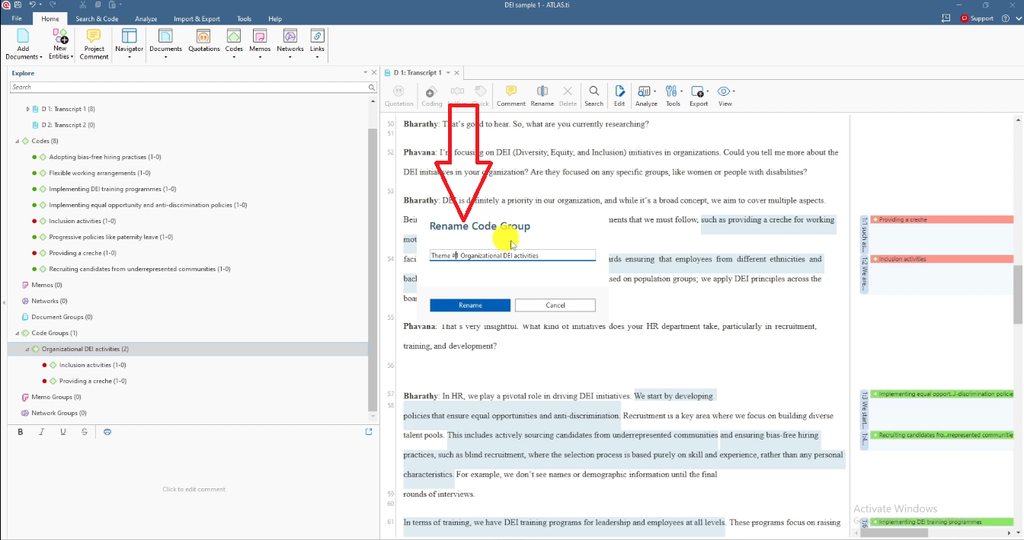The width and height of the screenshot is (1024, 540).
Task: Pop out the comment editor window
Action: pyautogui.click(x=368, y=432)
